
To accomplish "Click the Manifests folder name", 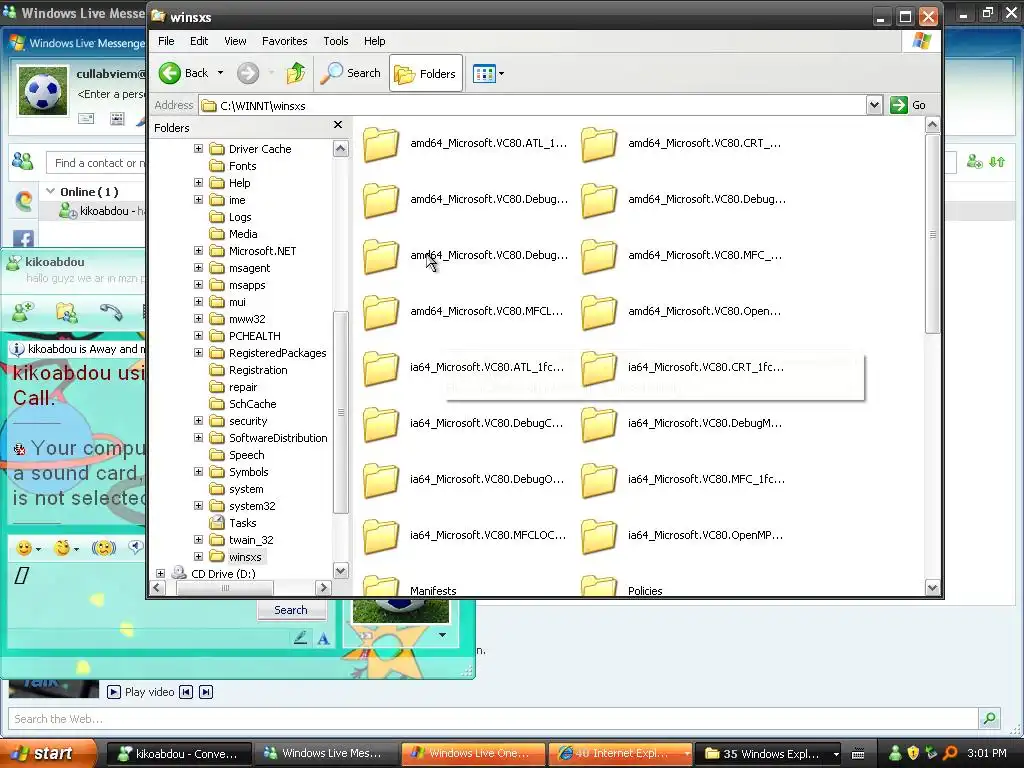I will (433, 590).
